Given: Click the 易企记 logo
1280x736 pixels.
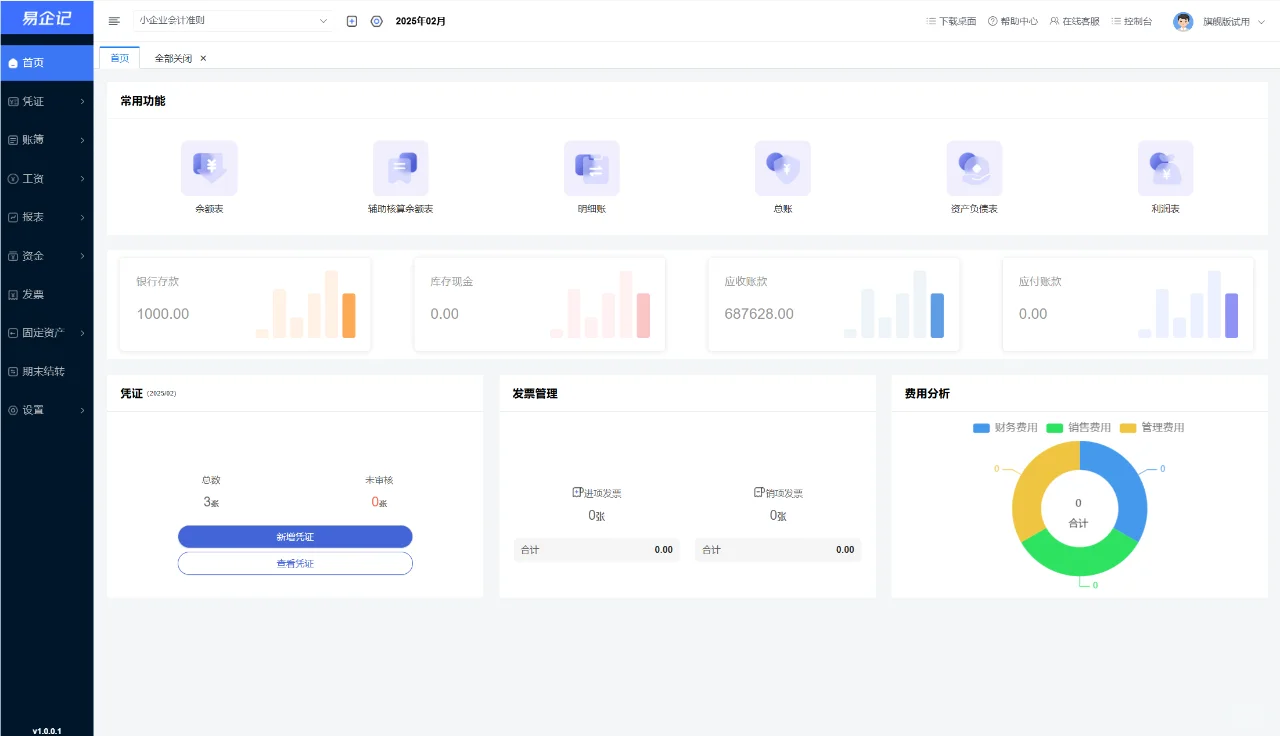Looking at the screenshot, I should [x=46, y=19].
